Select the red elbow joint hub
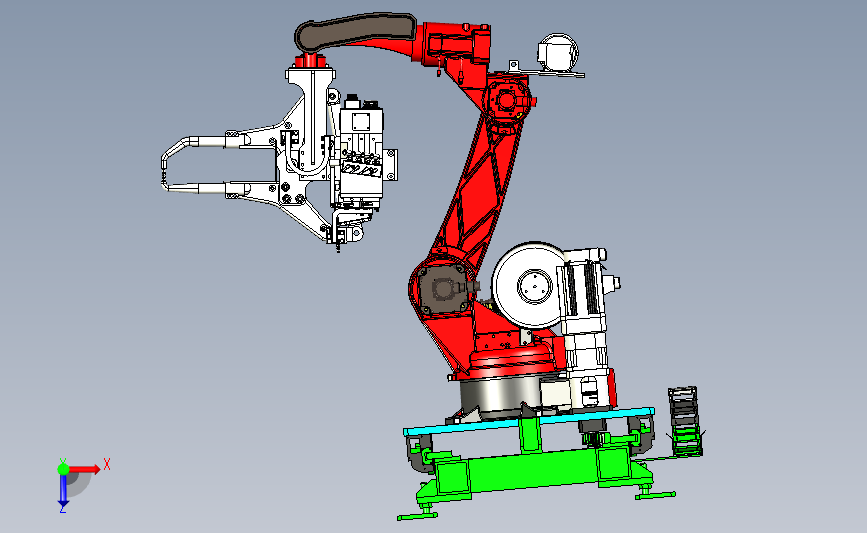Image resolution: width=867 pixels, height=533 pixels. (508, 100)
